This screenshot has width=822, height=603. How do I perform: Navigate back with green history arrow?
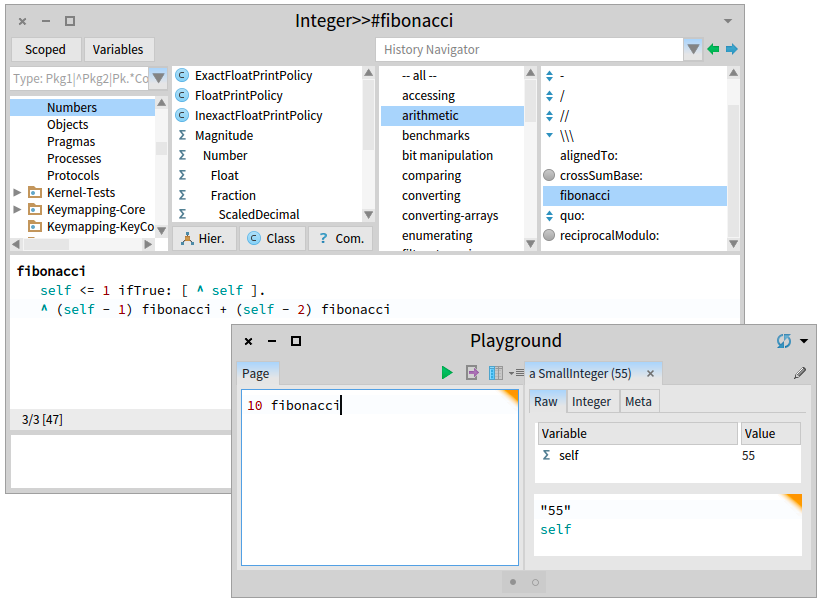[713, 49]
